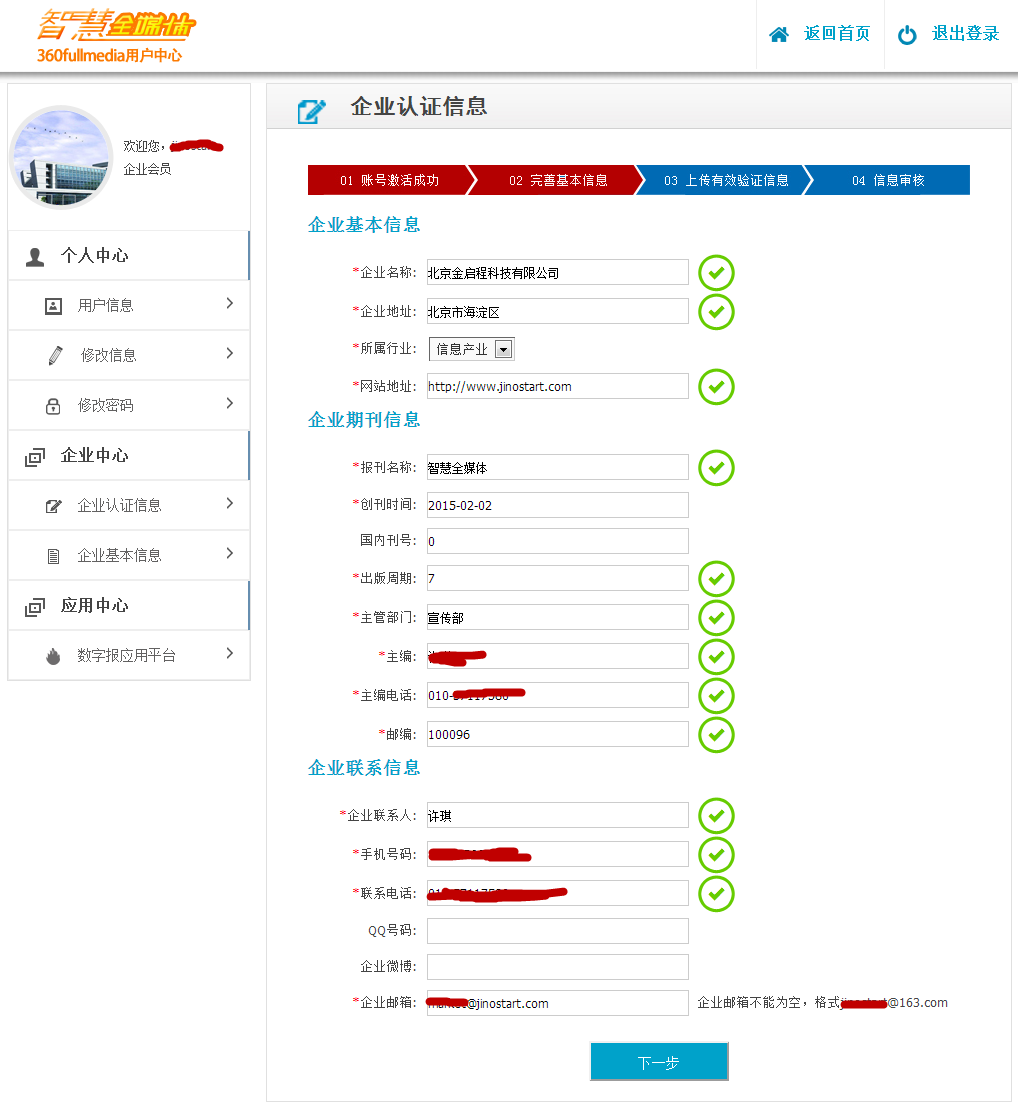Click green check mark beside 联系电话
This screenshot has width=1018, height=1110.
click(716, 894)
